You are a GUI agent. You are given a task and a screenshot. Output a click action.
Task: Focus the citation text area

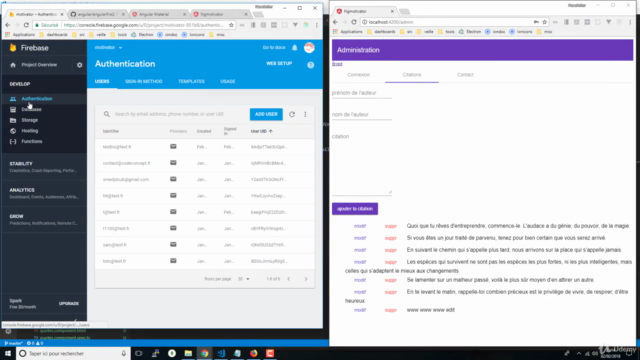point(362,163)
